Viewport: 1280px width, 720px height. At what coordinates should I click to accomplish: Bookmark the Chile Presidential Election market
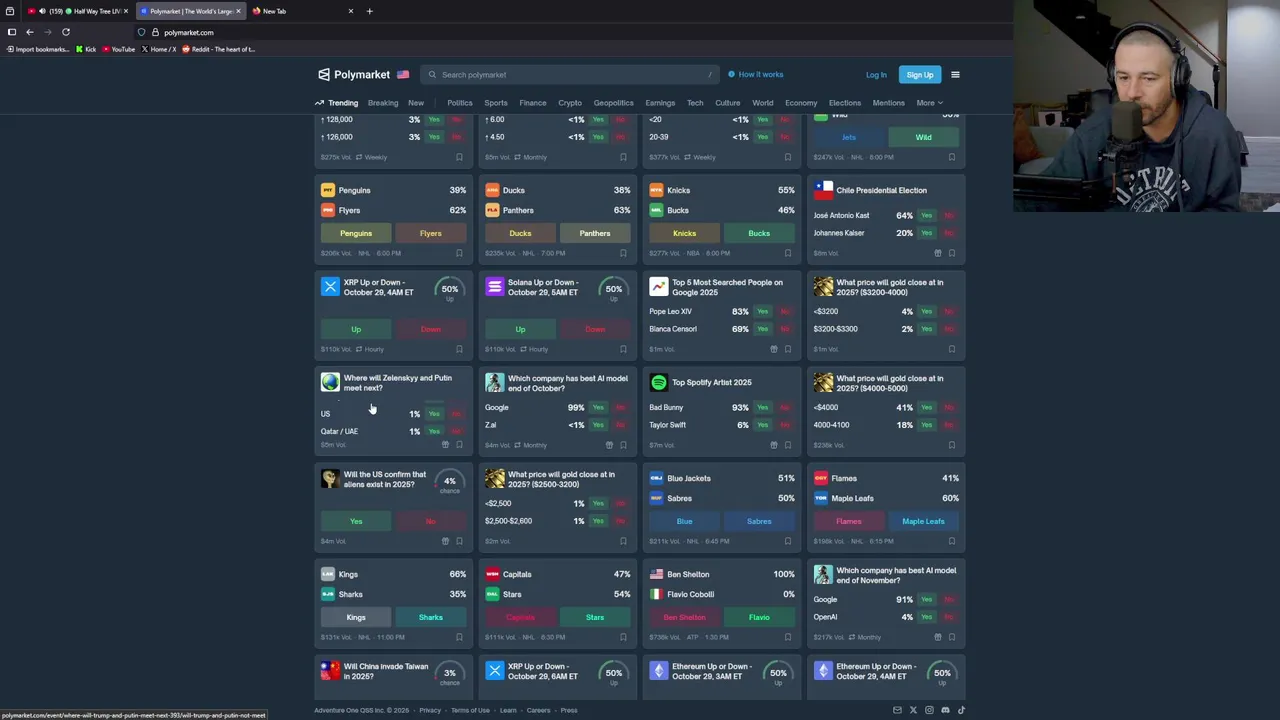(951, 253)
